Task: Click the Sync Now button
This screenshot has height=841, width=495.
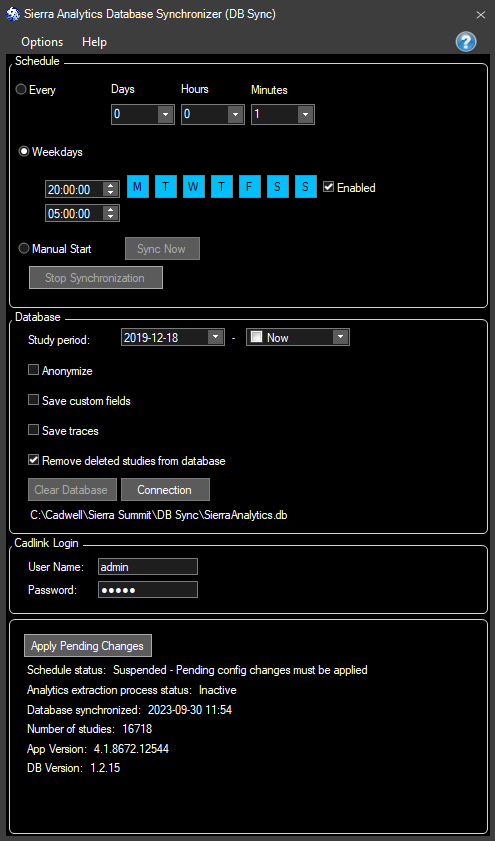Action: tap(162, 249)
